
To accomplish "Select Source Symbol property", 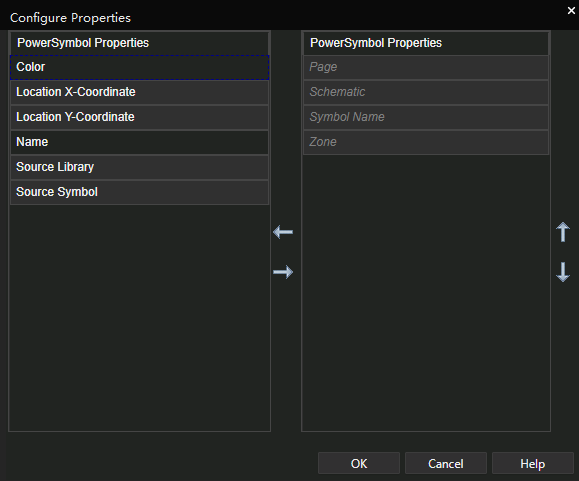I will pyautogui.click(x=140, y=192).
